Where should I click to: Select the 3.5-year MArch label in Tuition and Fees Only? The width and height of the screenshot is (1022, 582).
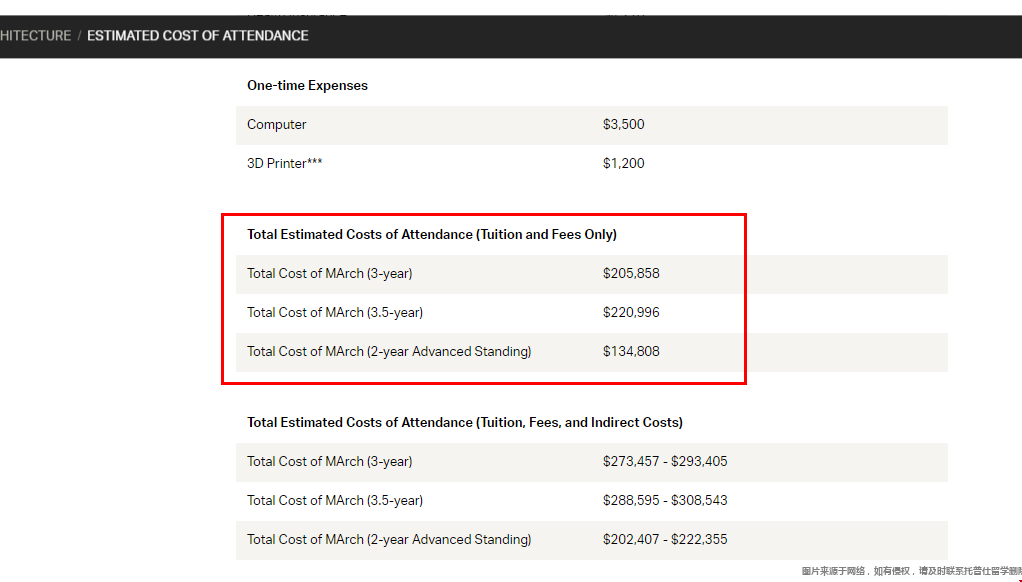(335, 313)
